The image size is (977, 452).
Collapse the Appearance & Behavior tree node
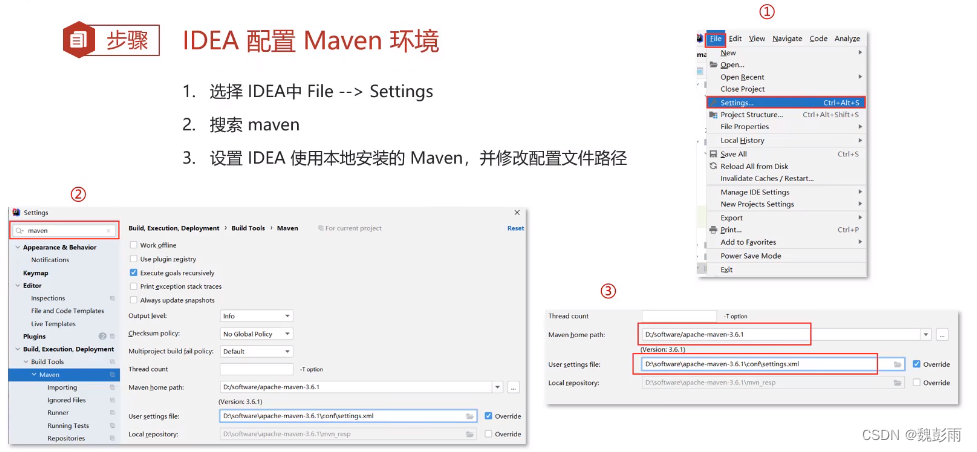[17, 248]
